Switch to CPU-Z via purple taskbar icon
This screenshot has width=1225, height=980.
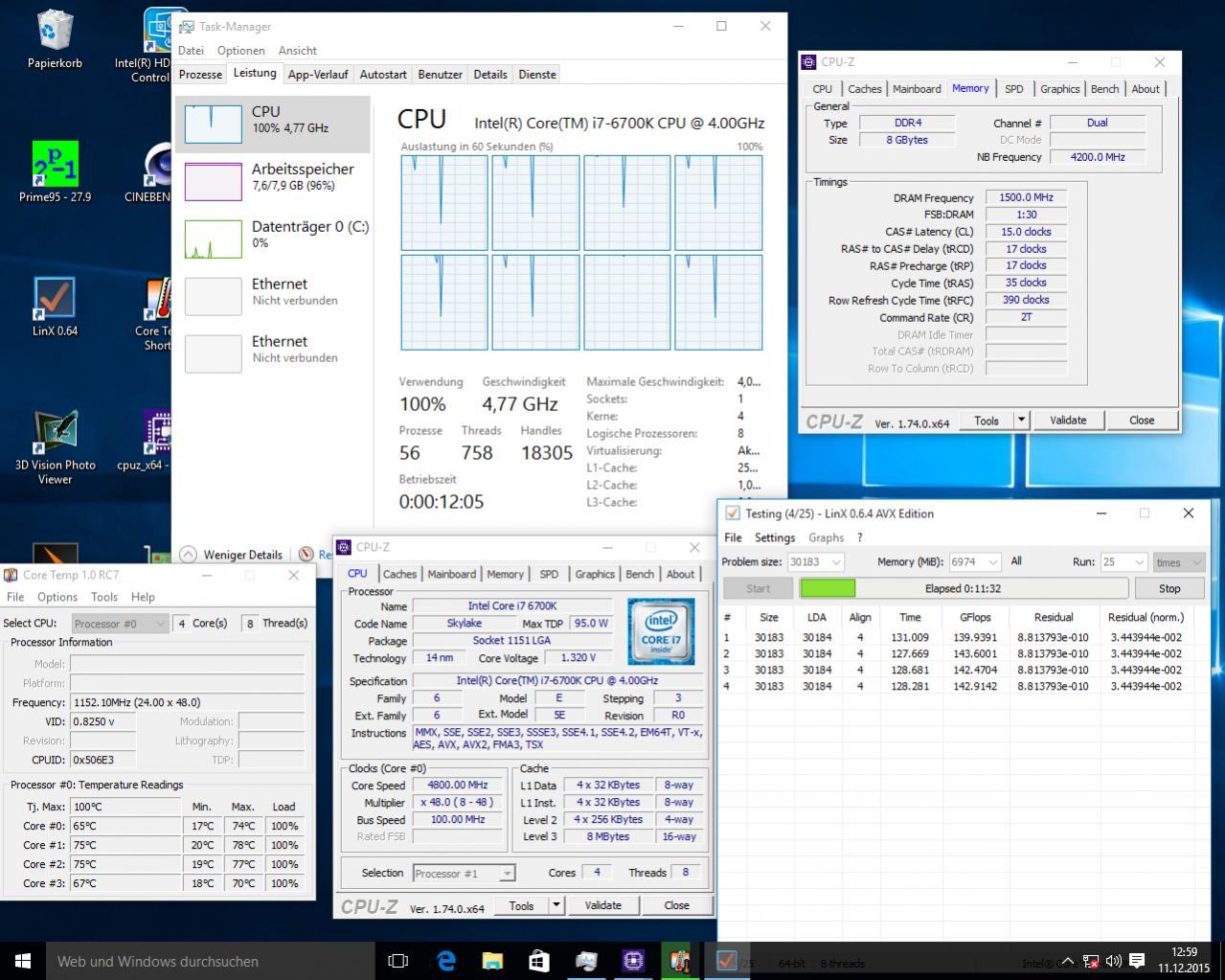tap(633, 961)
